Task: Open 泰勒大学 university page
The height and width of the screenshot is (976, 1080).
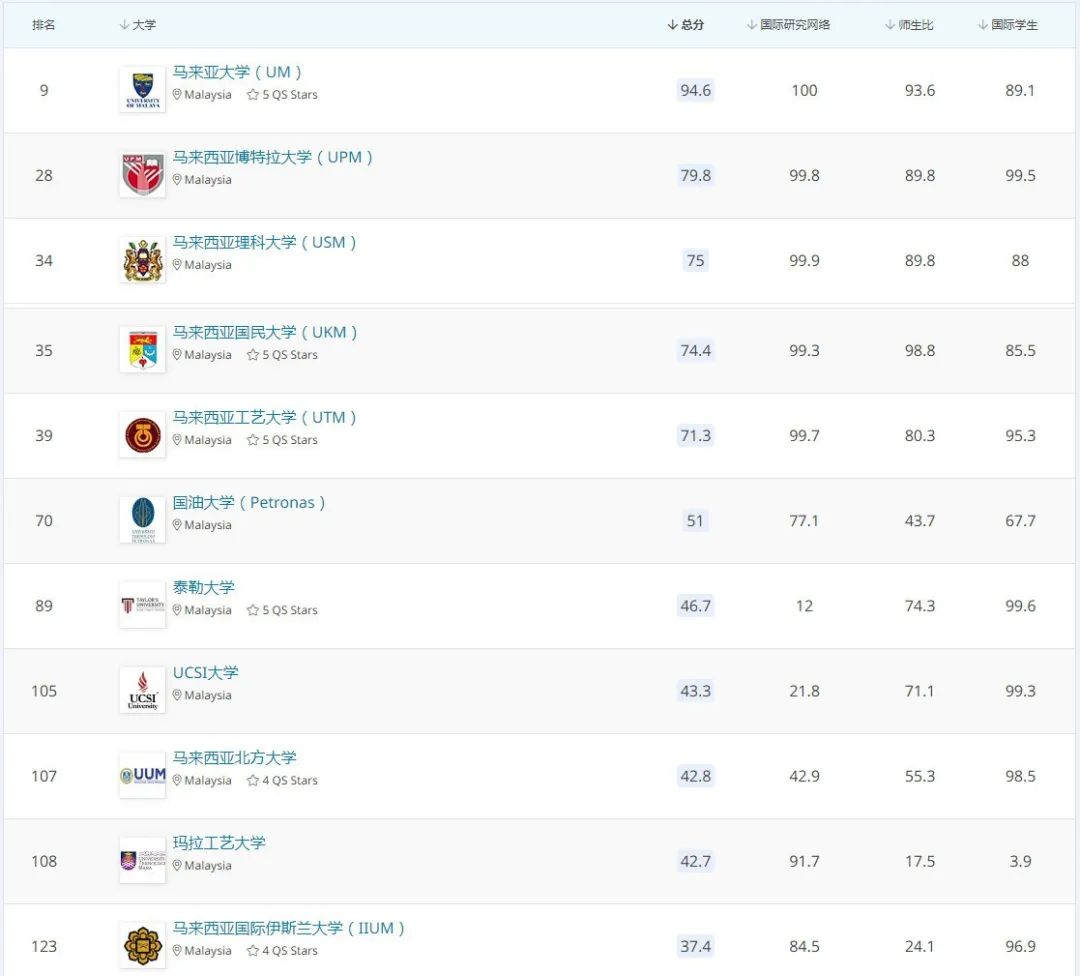Action: click(204, 587)
